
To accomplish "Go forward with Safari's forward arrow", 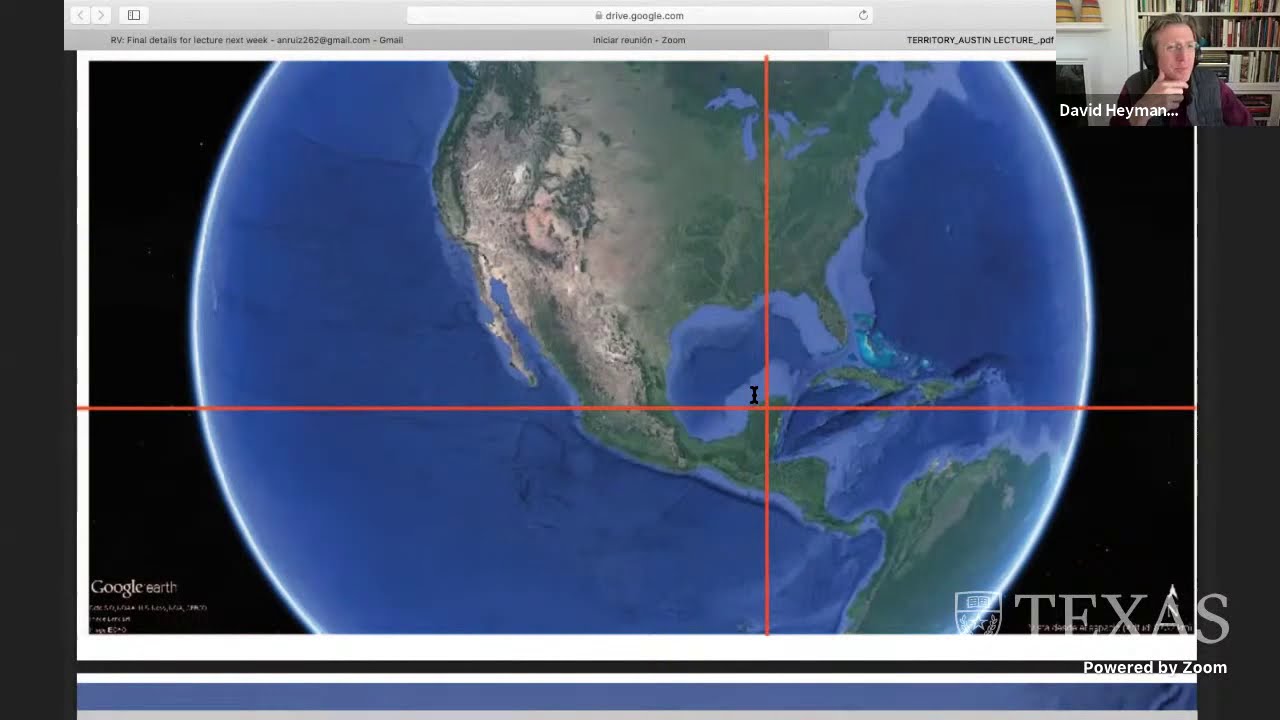I will click(x=101, y=15).
